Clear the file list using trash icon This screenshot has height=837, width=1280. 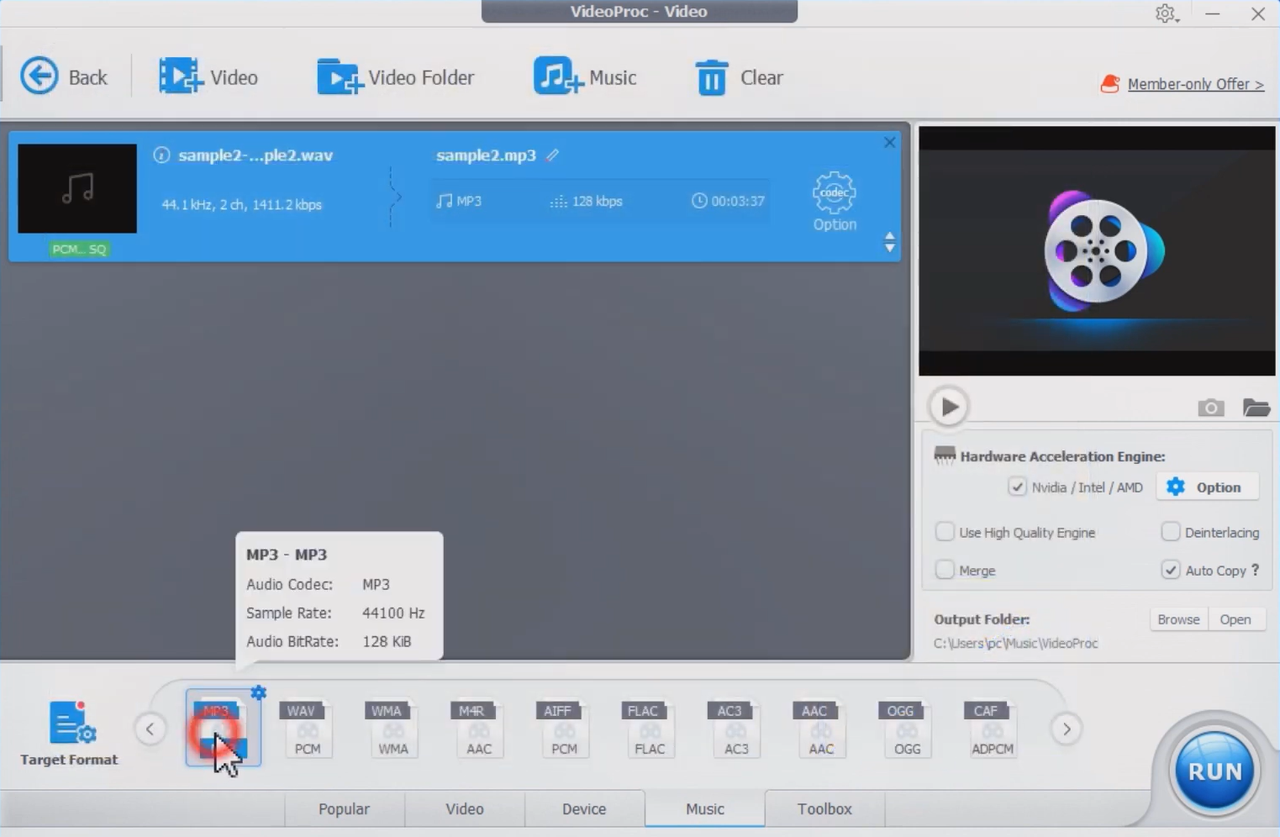coord(711,77)
